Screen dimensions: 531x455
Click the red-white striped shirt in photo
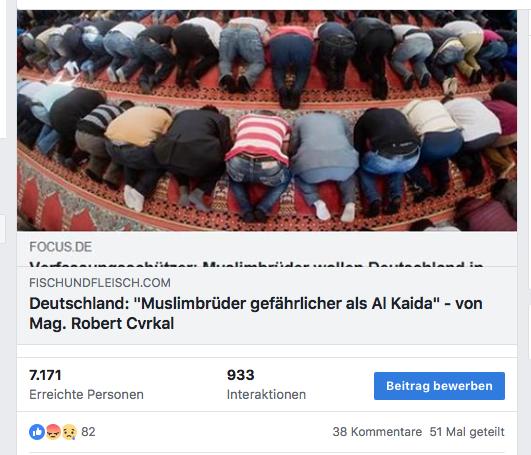click(259, 137)
